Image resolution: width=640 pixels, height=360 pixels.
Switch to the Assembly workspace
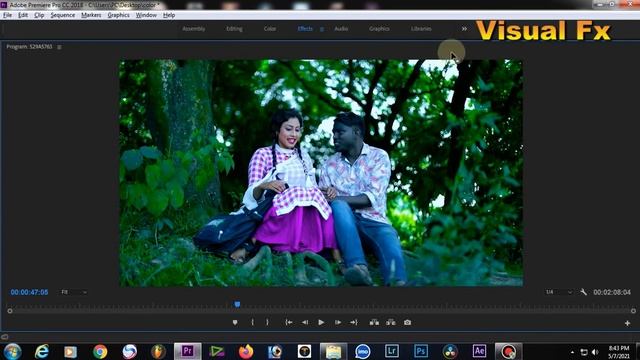click(194, 29)
